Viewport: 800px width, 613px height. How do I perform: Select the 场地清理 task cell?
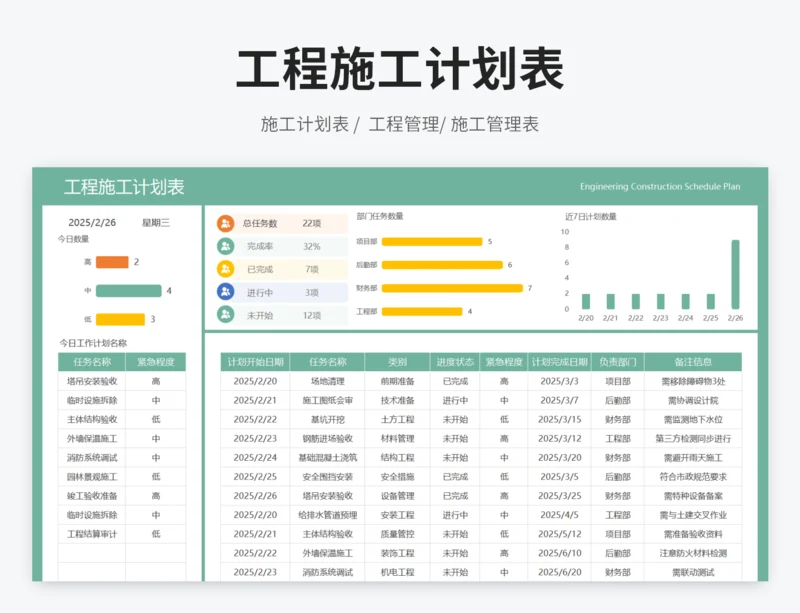[328, 381]
